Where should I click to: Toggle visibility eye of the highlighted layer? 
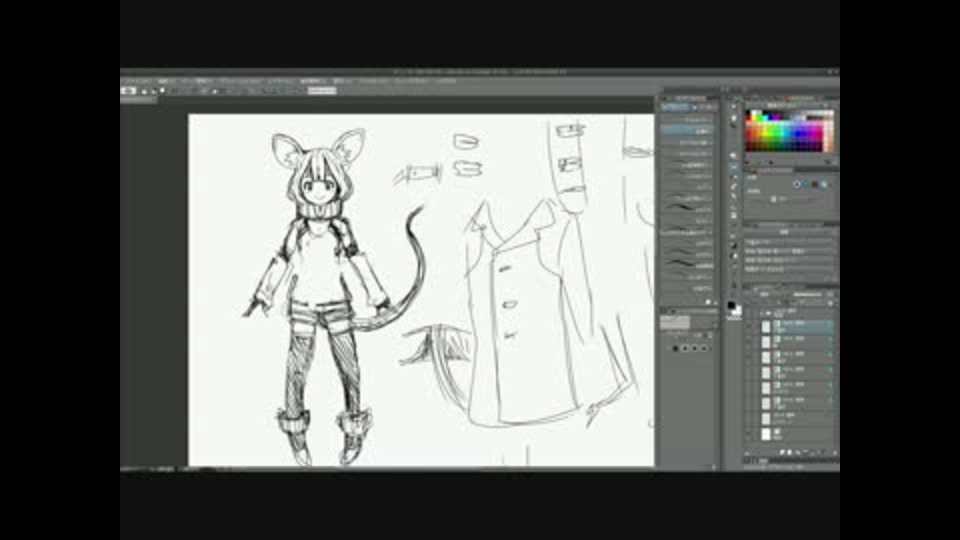click(750, 326)
